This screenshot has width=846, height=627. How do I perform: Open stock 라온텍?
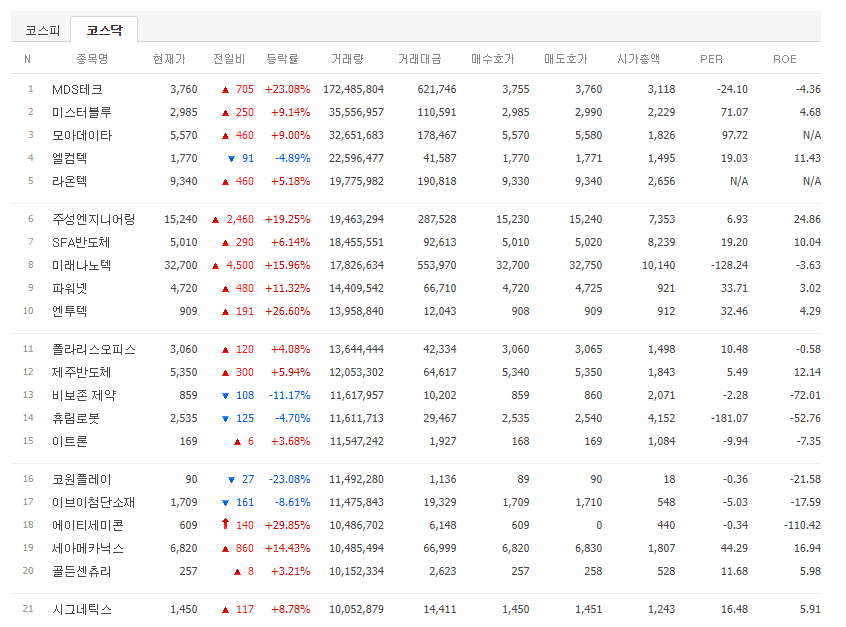click(x=69, y=181)
